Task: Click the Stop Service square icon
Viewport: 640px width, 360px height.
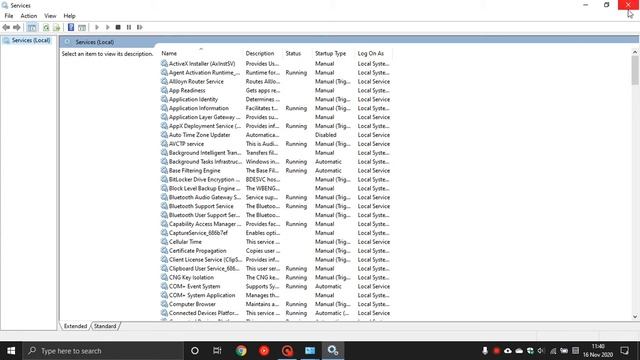Action: pyautogui.click(x=118, y=27)
